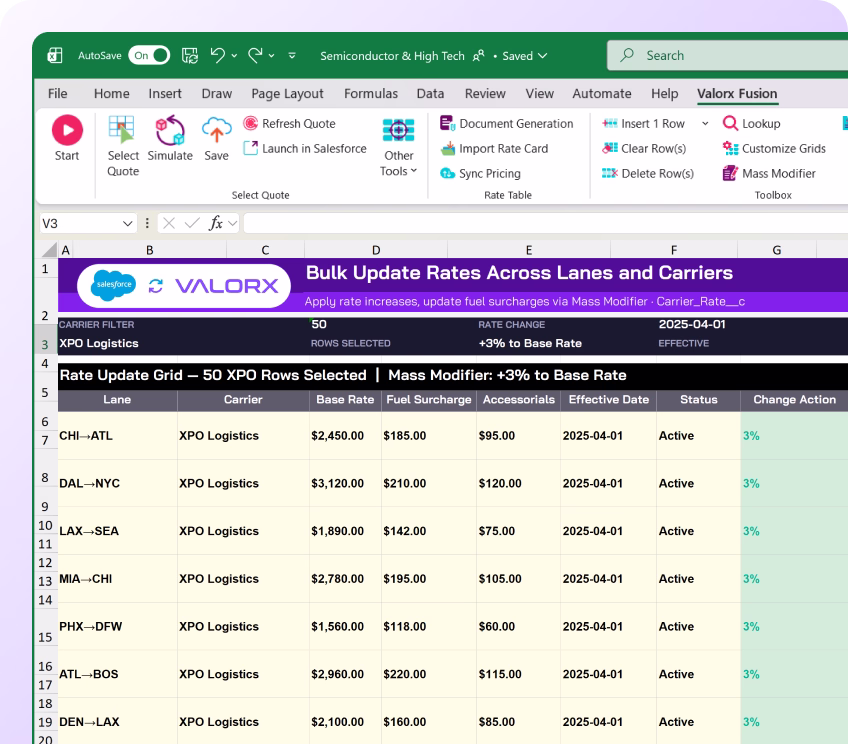The height and width of the screenshot is (744, 848).
Task: Switch to the Home tab
Action: click(111, 94)
